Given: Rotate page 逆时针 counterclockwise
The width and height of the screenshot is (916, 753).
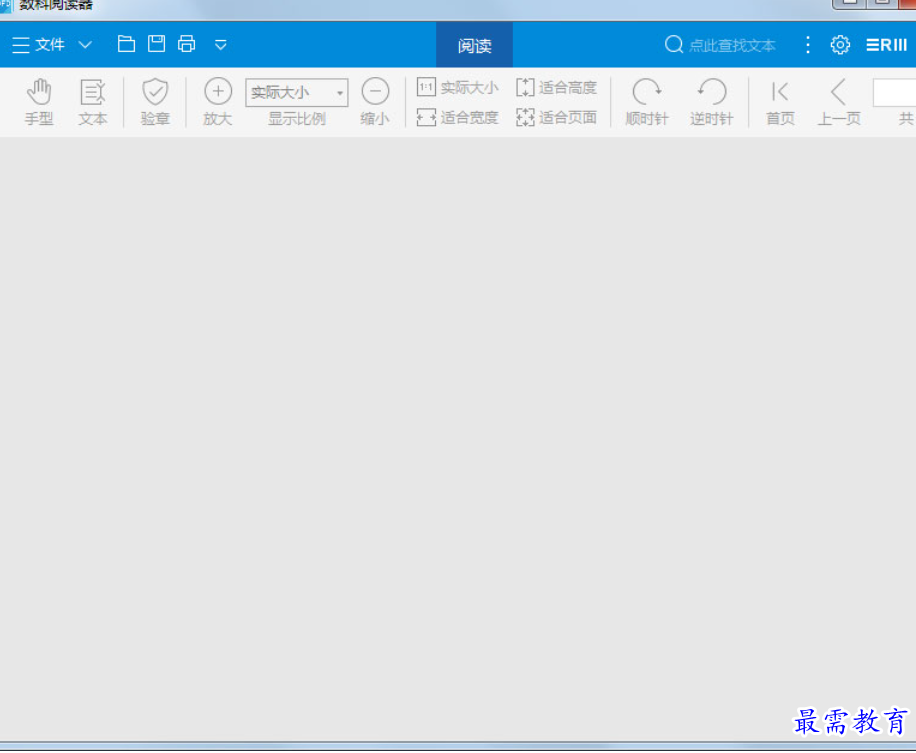Looking at the screenshot, I should pyautogui.click(x=711, y=102).
